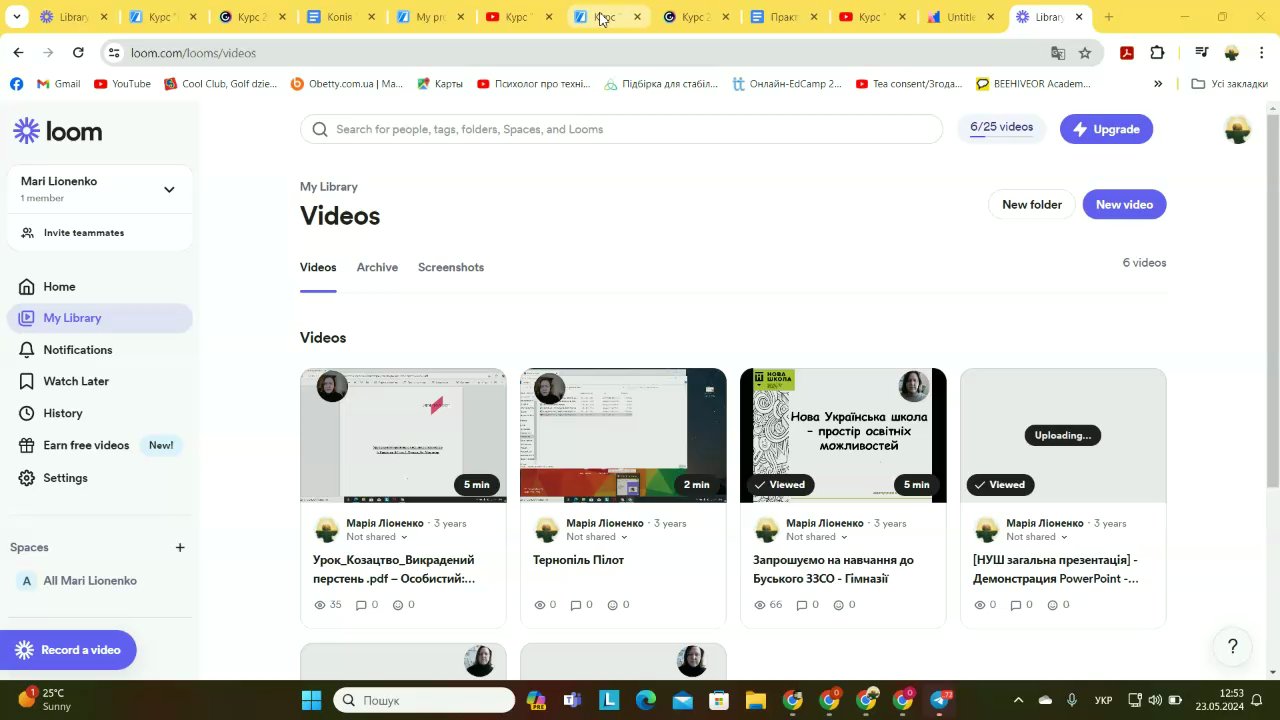Show hidden tray icons chevron
The image size is (1280, 720).
(1018, 700)
